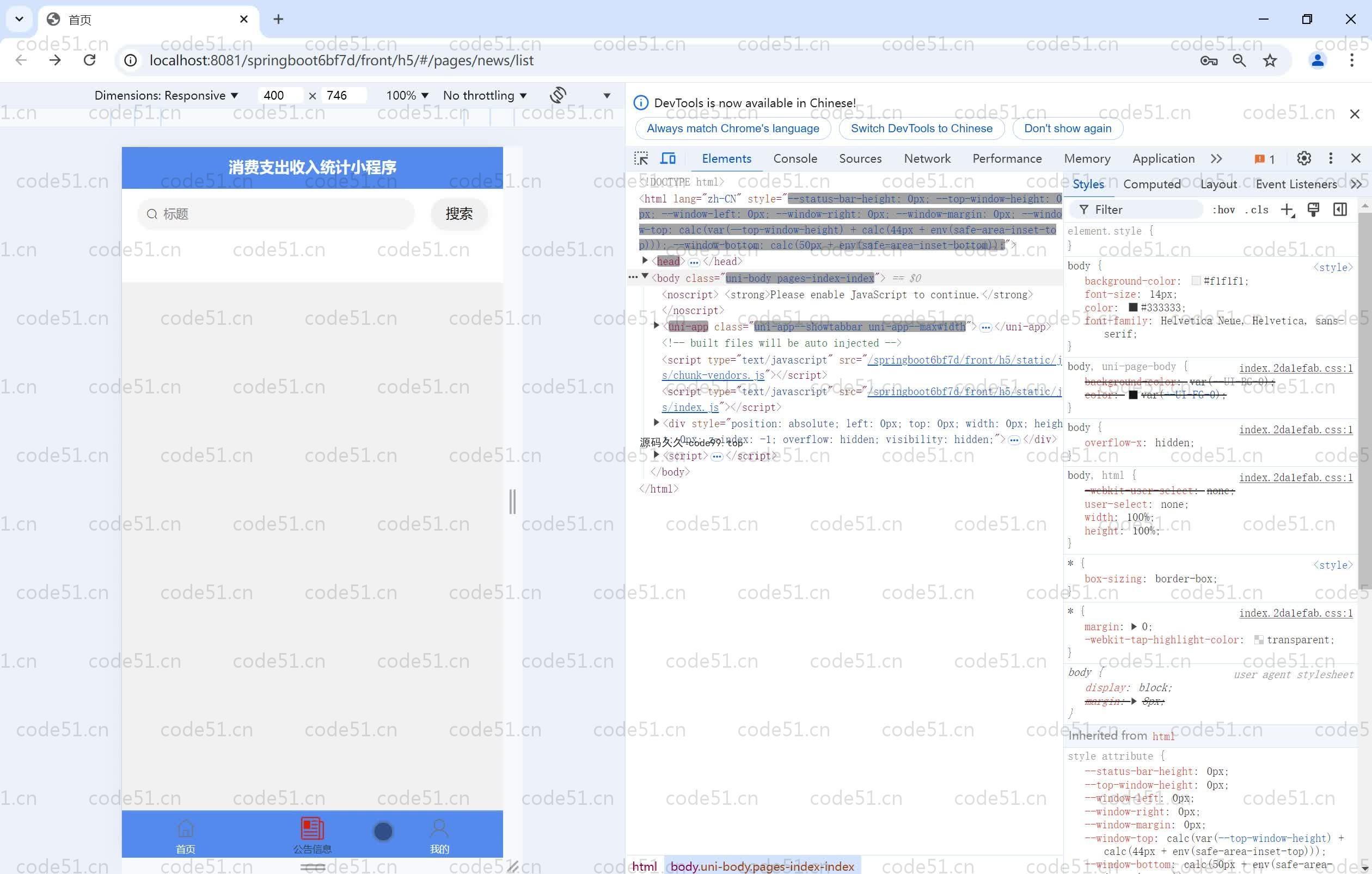
Task: Click Don't show again
Action: [1067, 128]
